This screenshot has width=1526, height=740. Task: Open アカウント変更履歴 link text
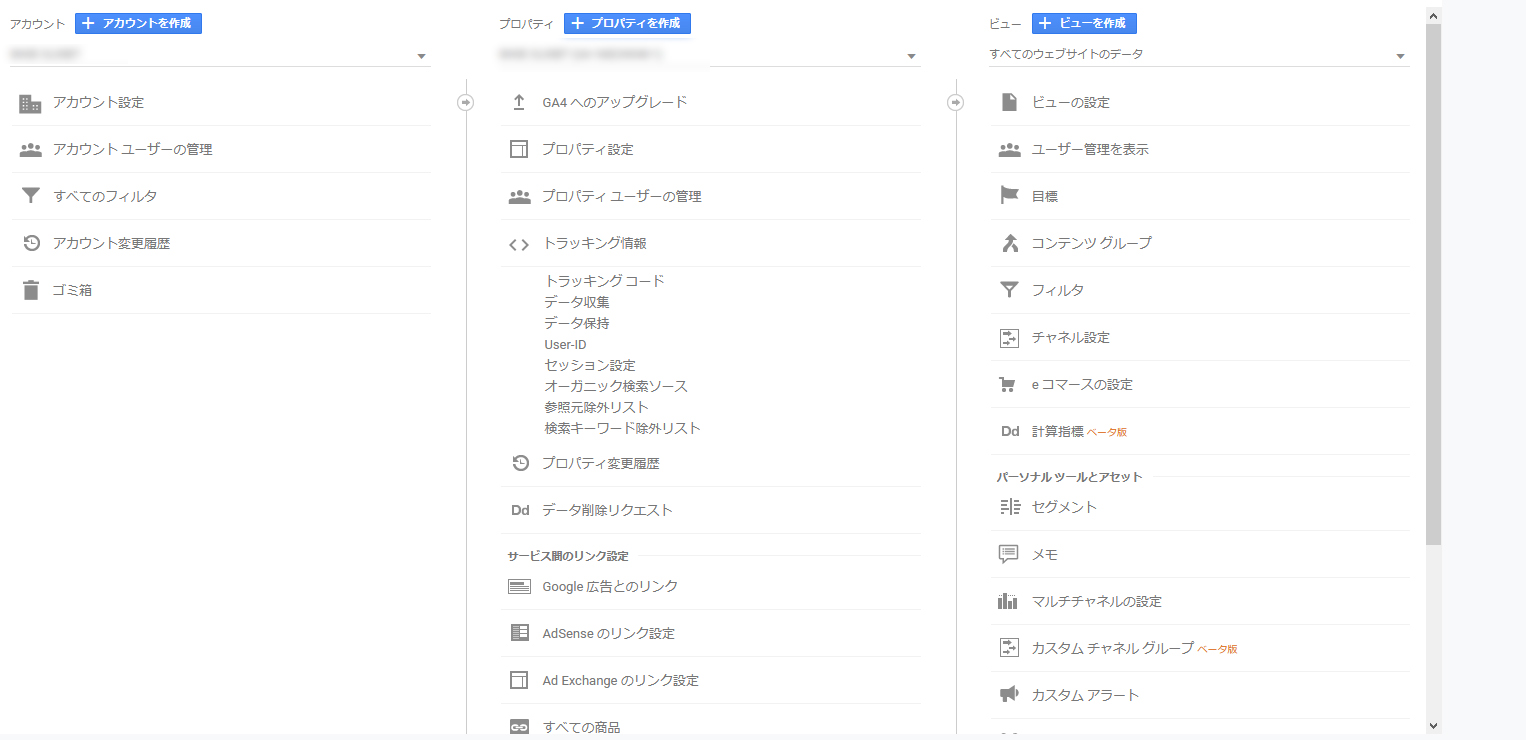coord(111,243)
